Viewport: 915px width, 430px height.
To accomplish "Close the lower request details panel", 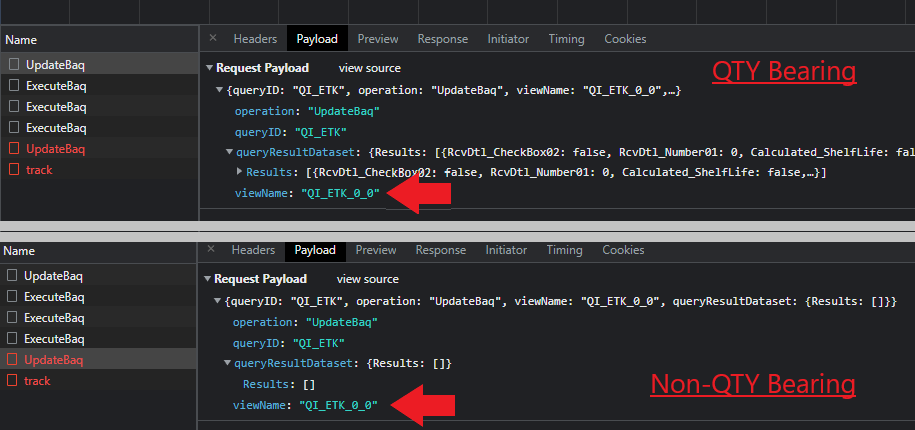I will (211, 250).
